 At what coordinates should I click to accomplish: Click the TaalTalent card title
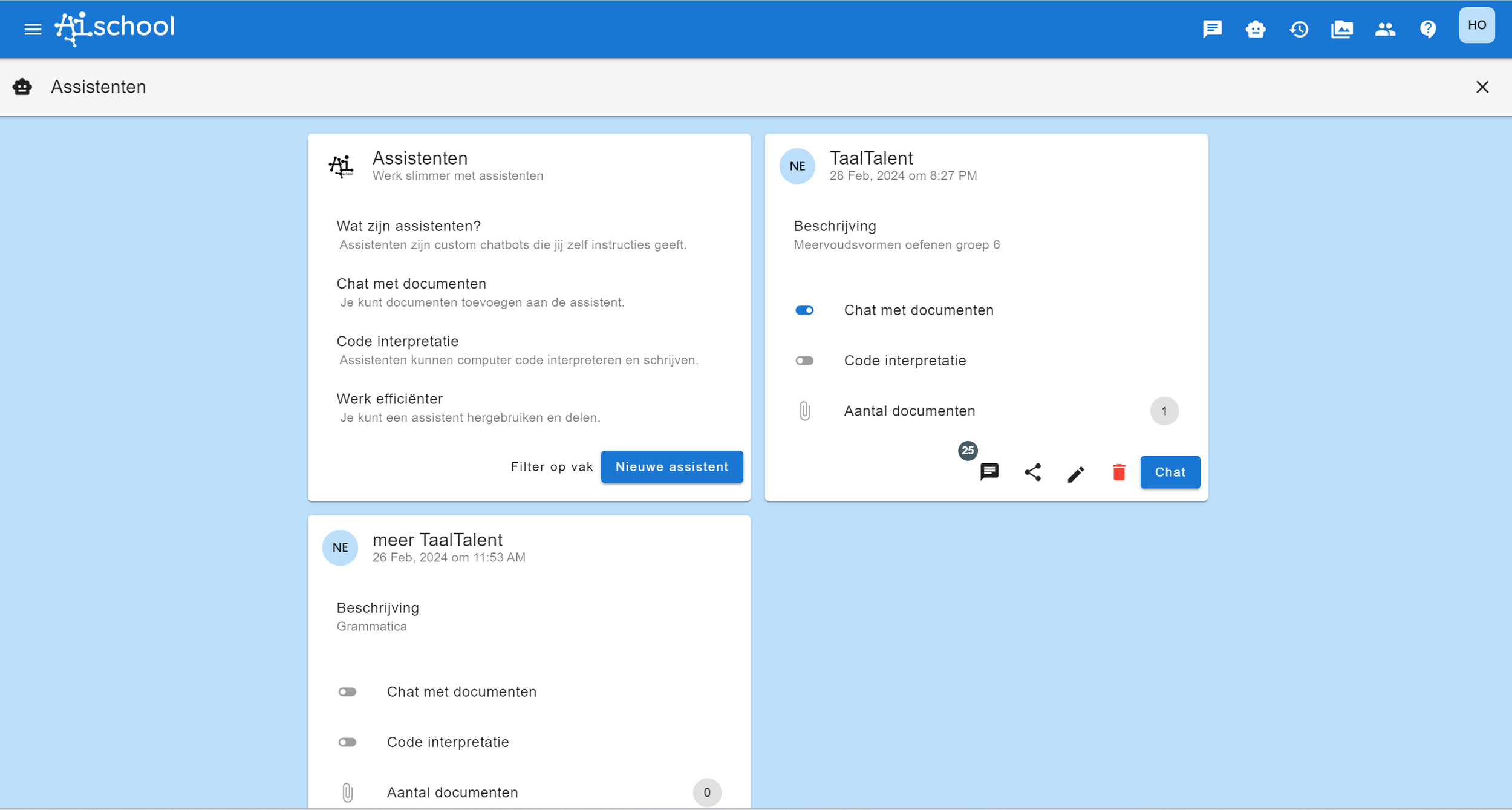pos(871,158)
